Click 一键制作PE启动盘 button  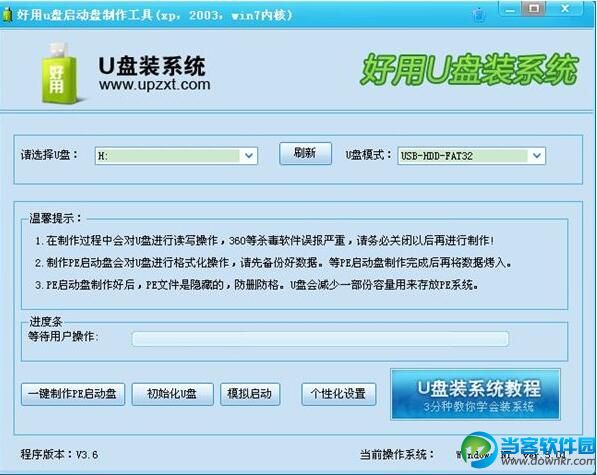73,394
